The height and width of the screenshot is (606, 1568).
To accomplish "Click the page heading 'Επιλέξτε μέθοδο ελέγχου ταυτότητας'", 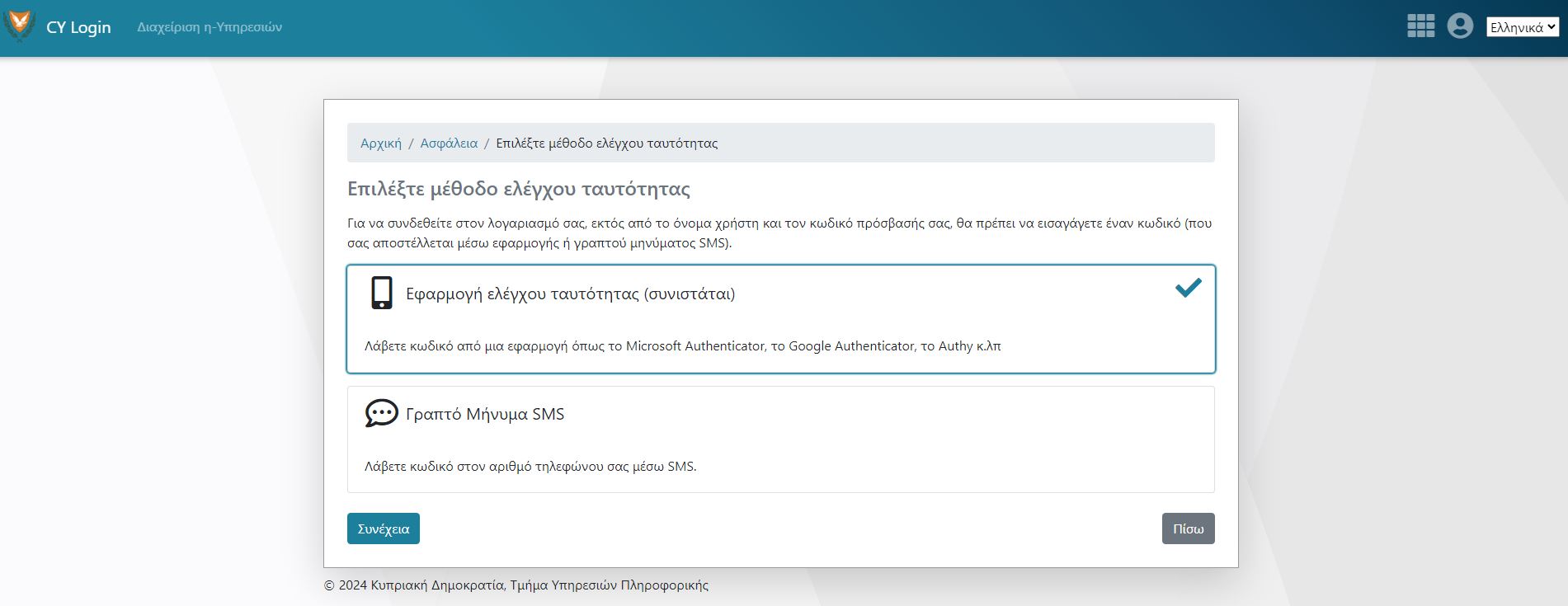I will click(518, 189).
